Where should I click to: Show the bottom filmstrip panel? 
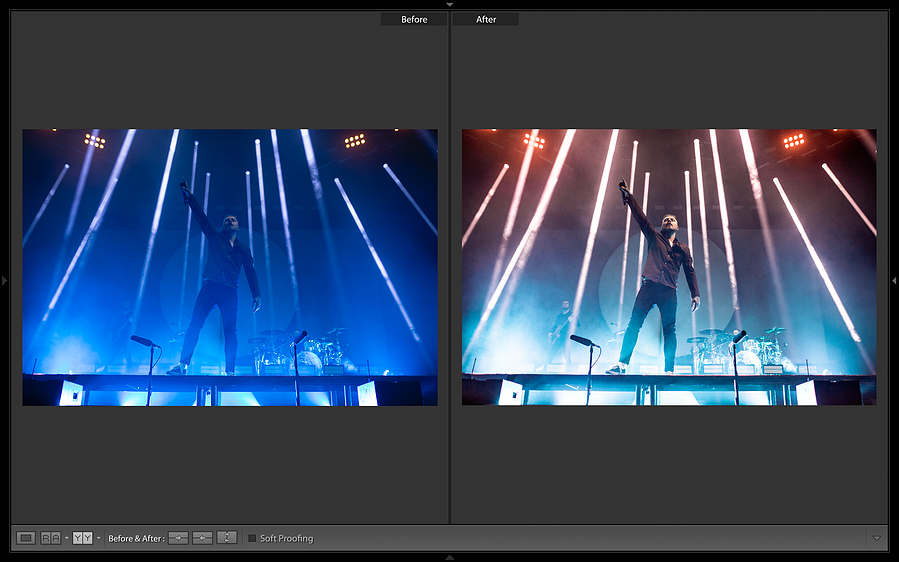tap(450, 557)
